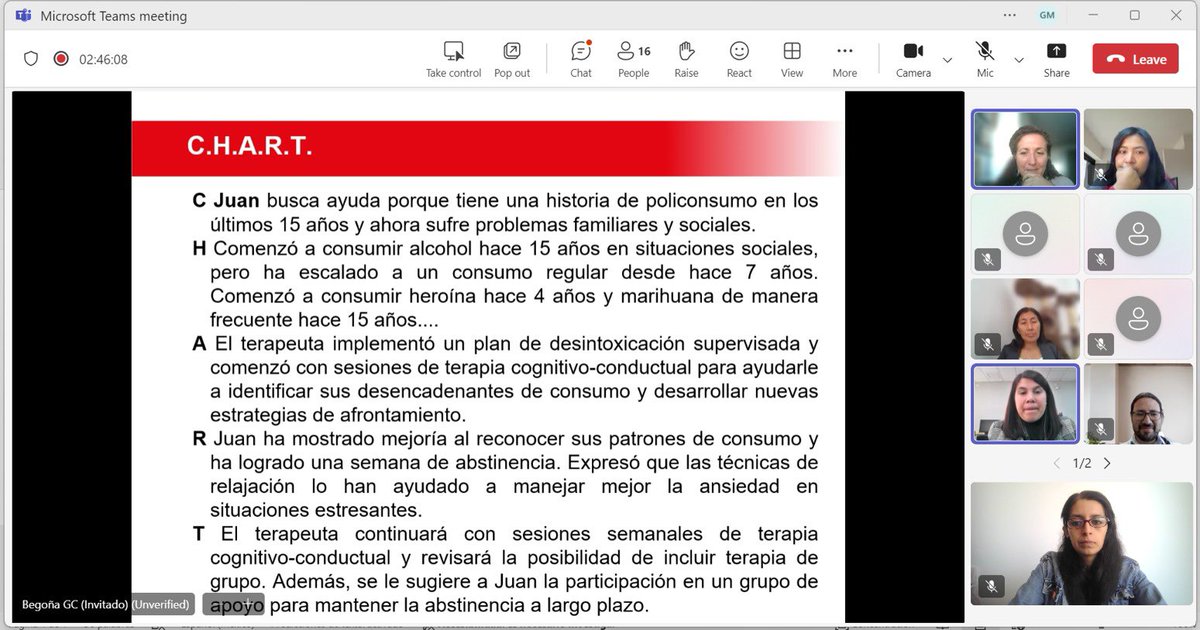This screenshot has height=630, width=1200.
Task: Select blue-haired participant video tile
Action: [x=1138, y=149]
